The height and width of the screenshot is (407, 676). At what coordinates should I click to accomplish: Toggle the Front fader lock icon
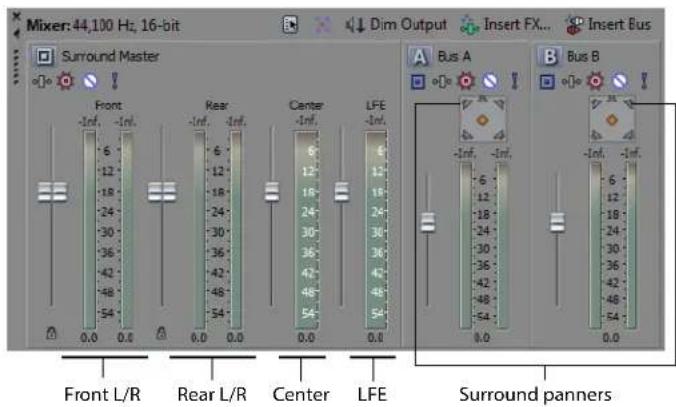coord(51,333)
